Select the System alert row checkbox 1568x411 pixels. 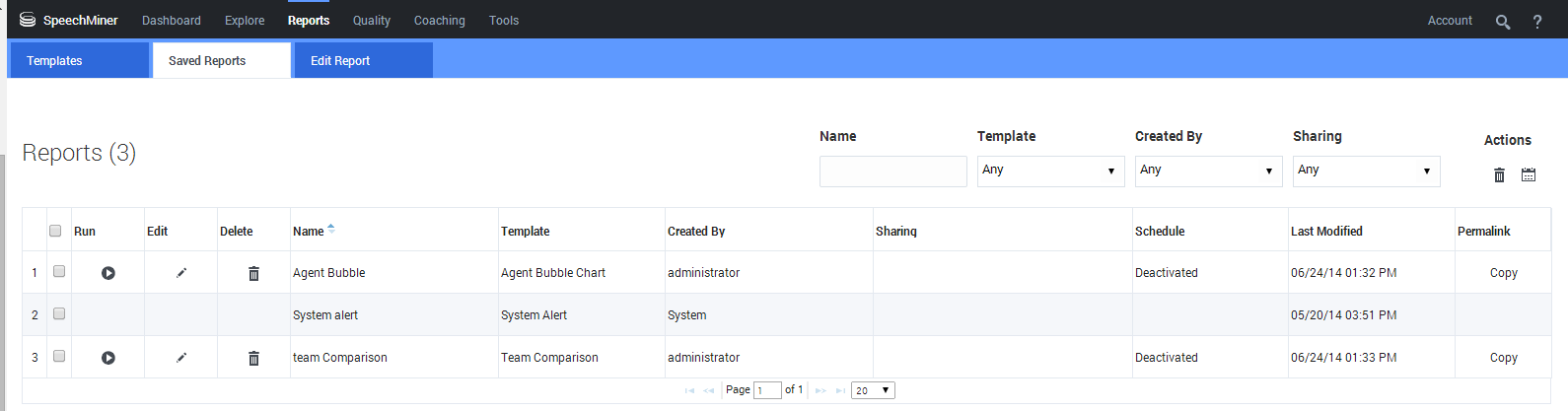pos(59,314)
